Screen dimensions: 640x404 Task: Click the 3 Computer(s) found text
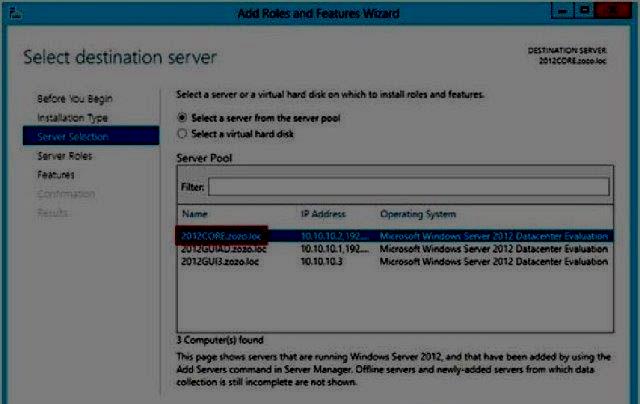click(x=220, y=340)
